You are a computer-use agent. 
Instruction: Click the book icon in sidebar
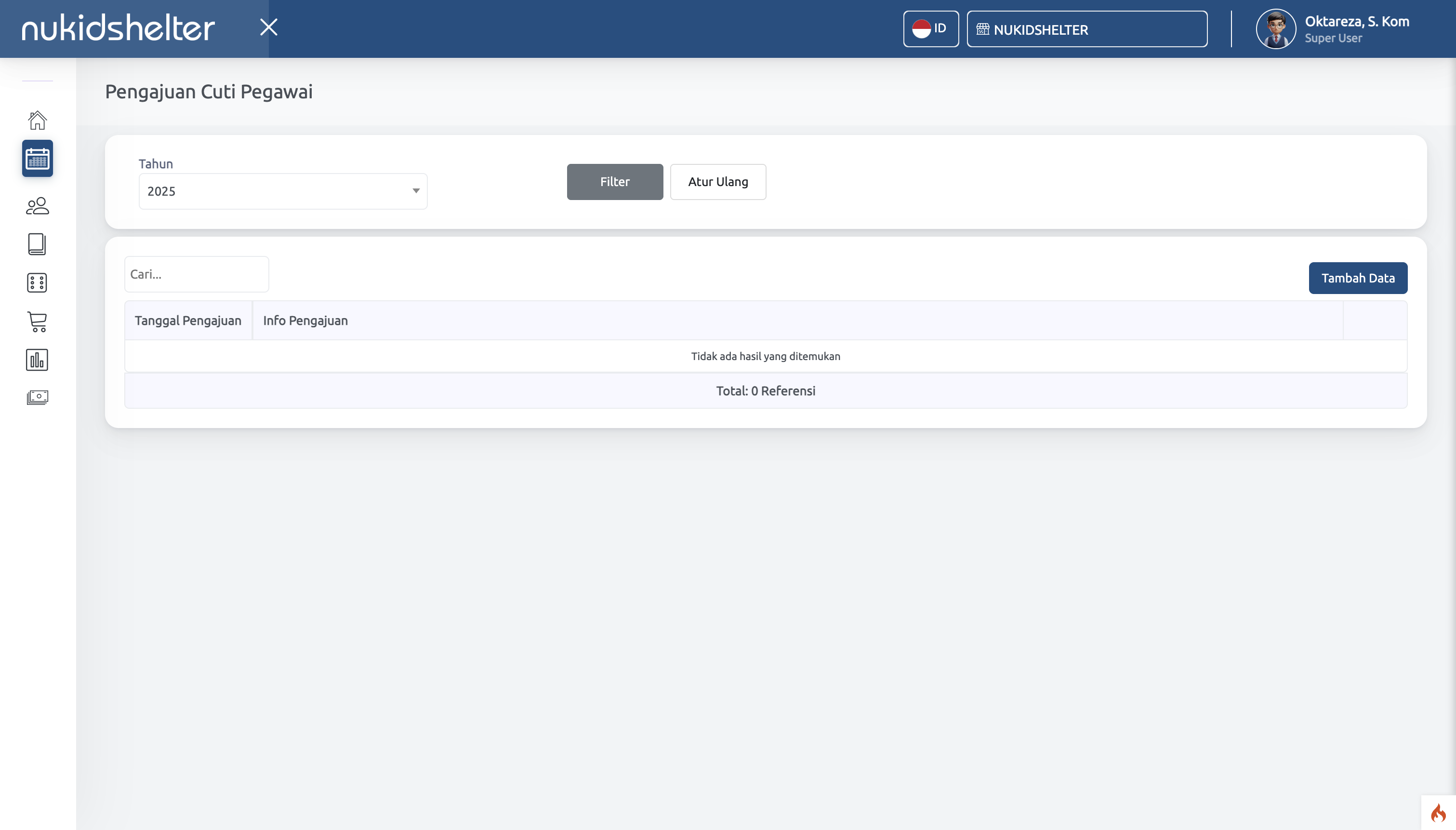(x=37, y=244)
